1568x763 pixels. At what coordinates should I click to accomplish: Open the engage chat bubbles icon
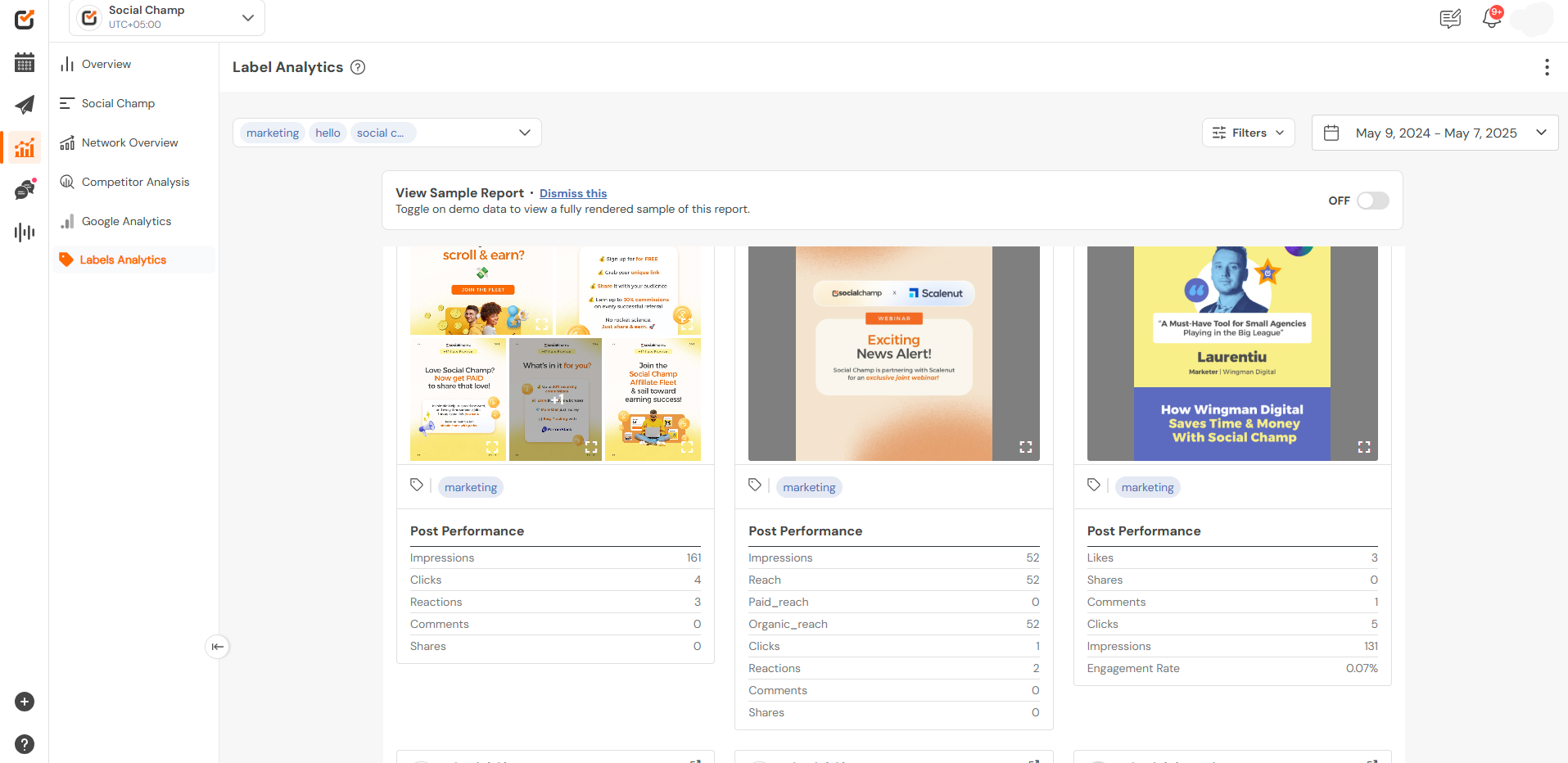point(25,190)
